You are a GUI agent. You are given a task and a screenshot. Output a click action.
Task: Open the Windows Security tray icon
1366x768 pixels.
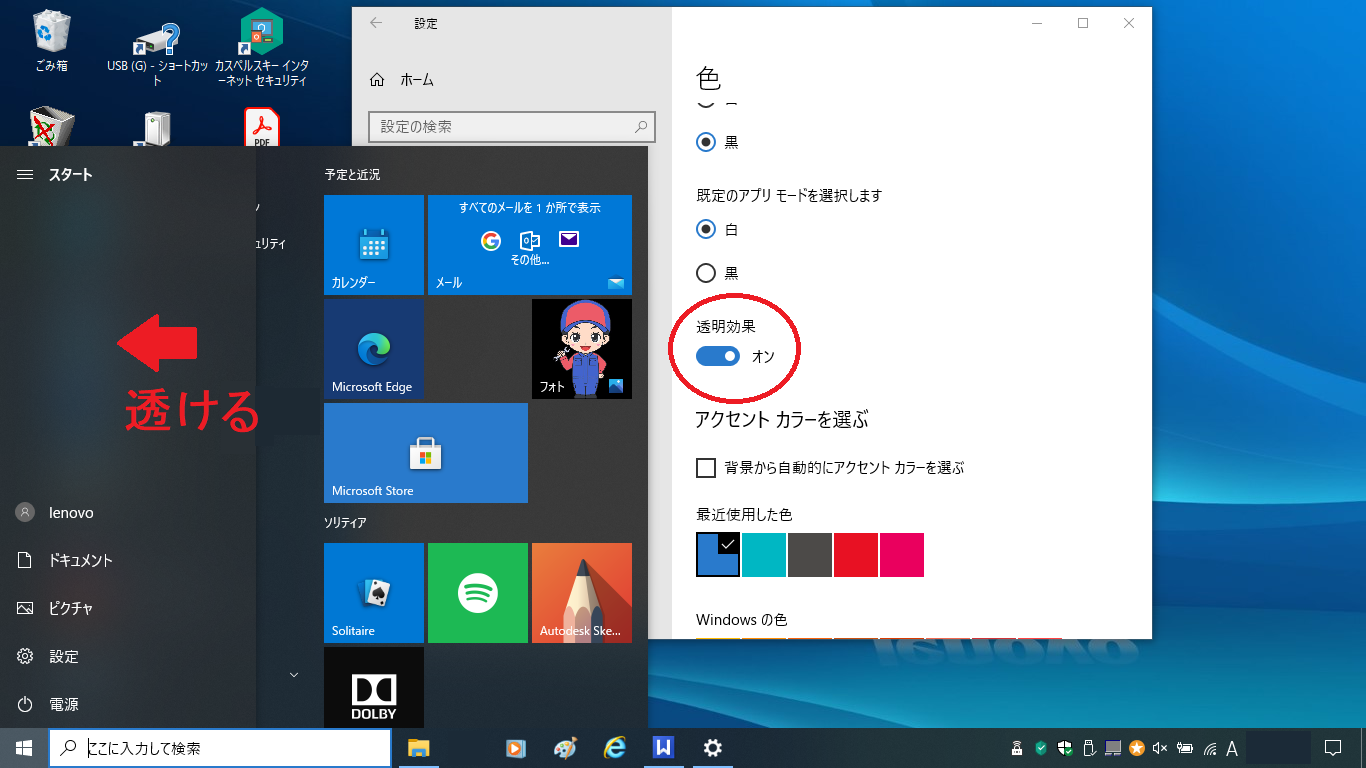click(x=1065, y=748)
